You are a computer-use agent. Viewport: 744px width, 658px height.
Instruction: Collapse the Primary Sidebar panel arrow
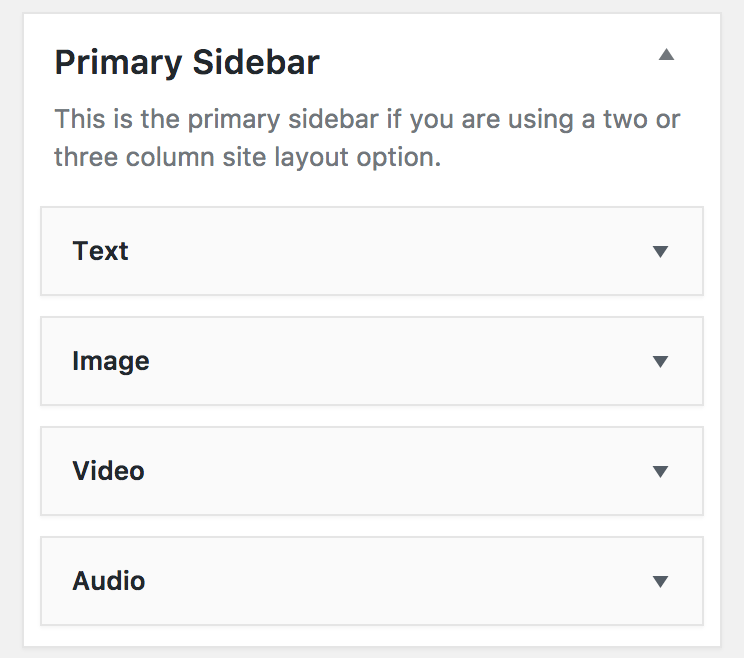pyautogui.click(x=666, y=56)
